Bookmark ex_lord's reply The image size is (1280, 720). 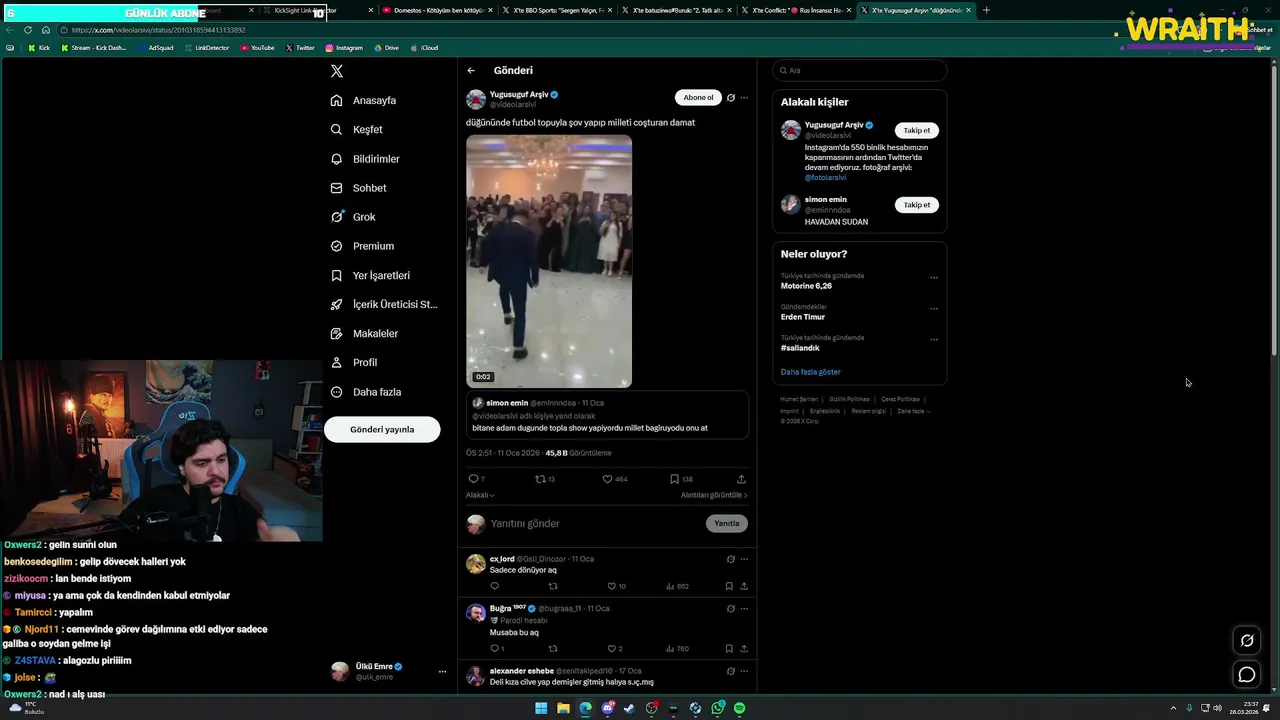tap(729, 586)
